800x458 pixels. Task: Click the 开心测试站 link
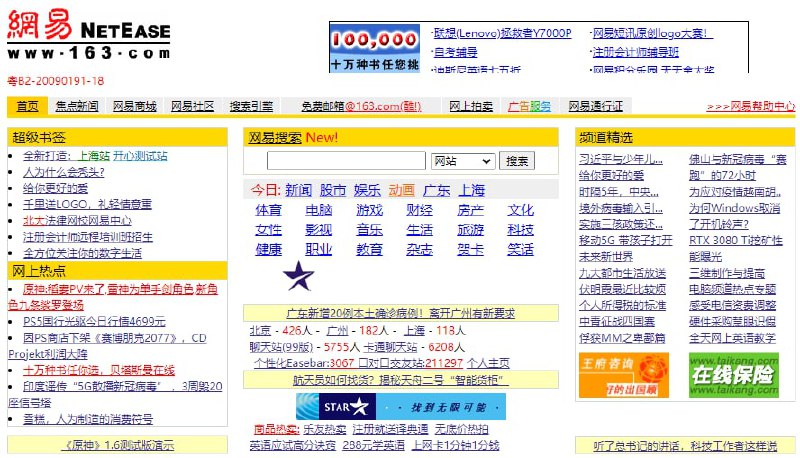140,156
